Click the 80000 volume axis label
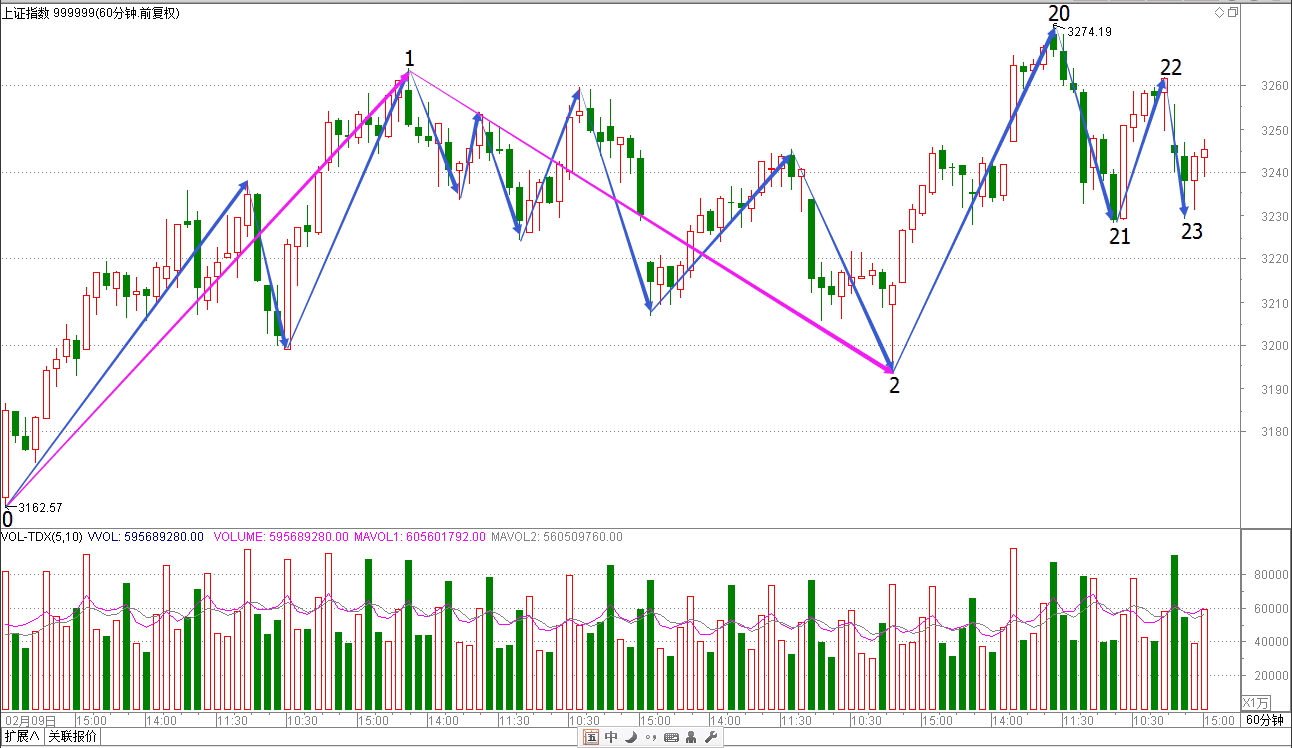1292x748 pixels. pos(1273,575)
